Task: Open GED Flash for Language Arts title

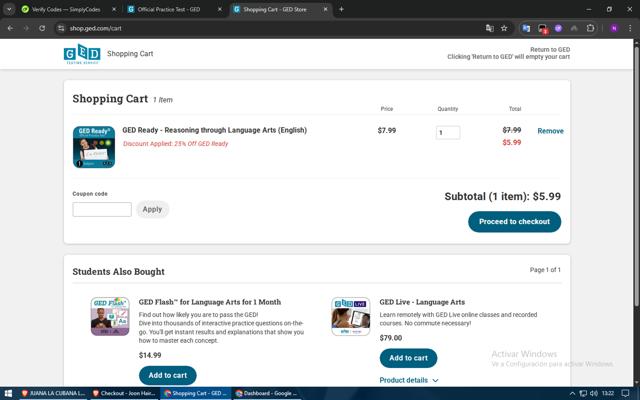Action: [210, 302]
